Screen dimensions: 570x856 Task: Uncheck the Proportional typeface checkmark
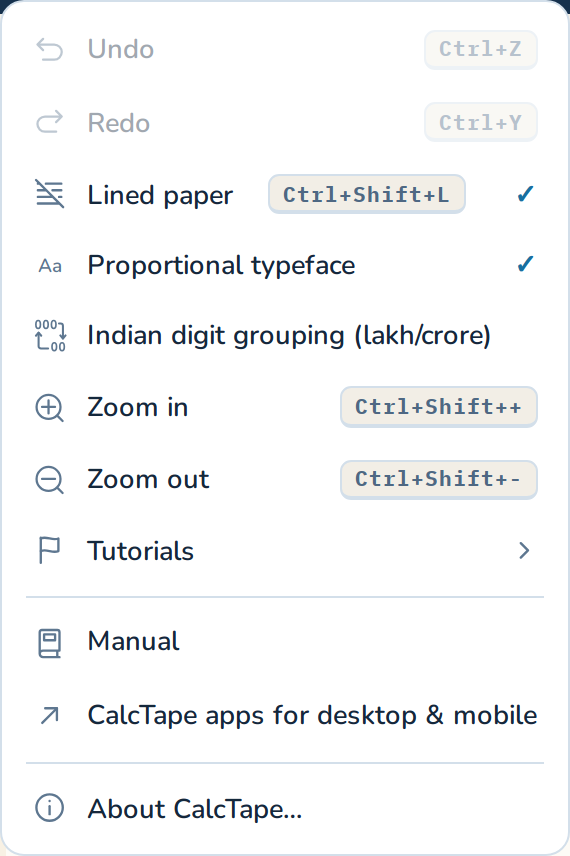click(x=525, y=264)
